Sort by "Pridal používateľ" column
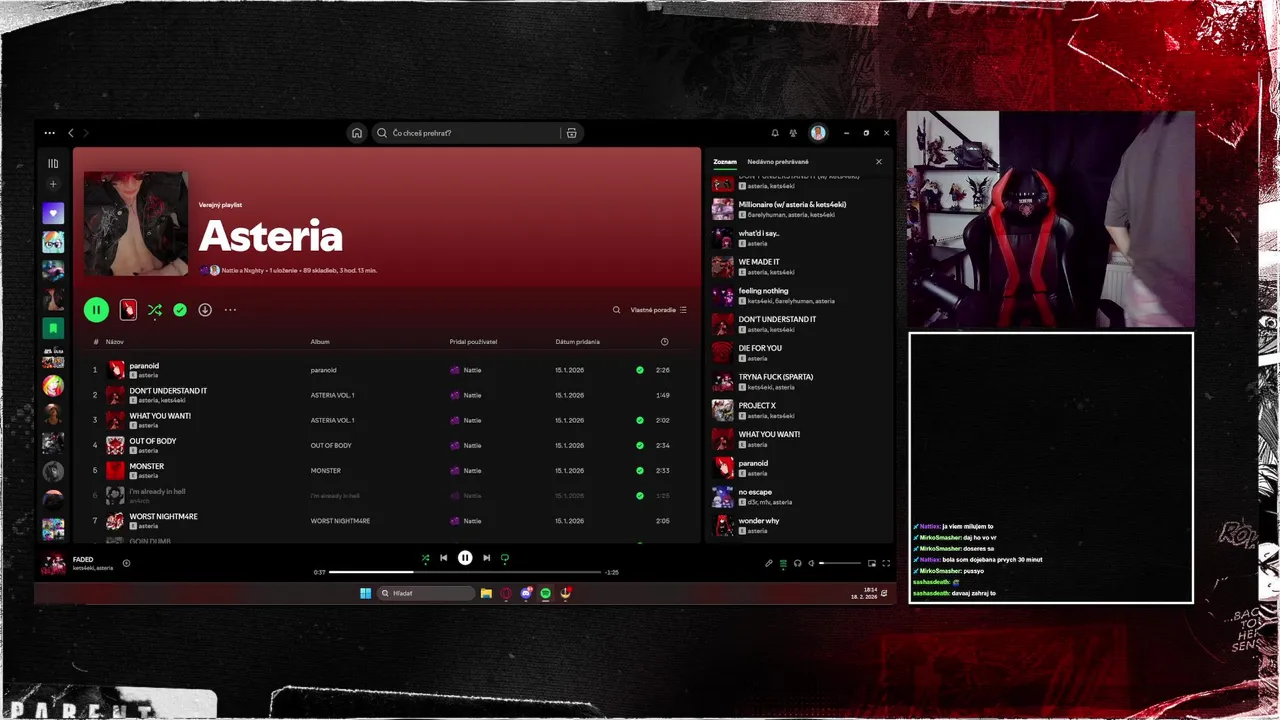Viewport: 1280px width, 720px height. (473, 342)
